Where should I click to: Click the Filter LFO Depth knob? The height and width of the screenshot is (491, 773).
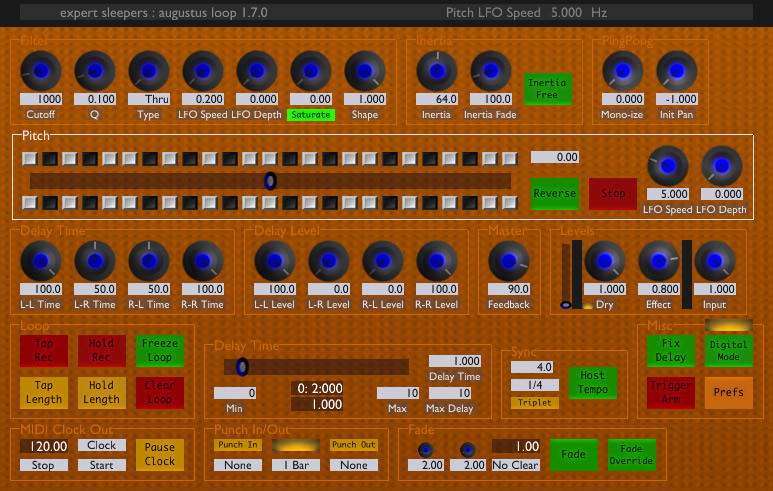click(x=257, y=71)
